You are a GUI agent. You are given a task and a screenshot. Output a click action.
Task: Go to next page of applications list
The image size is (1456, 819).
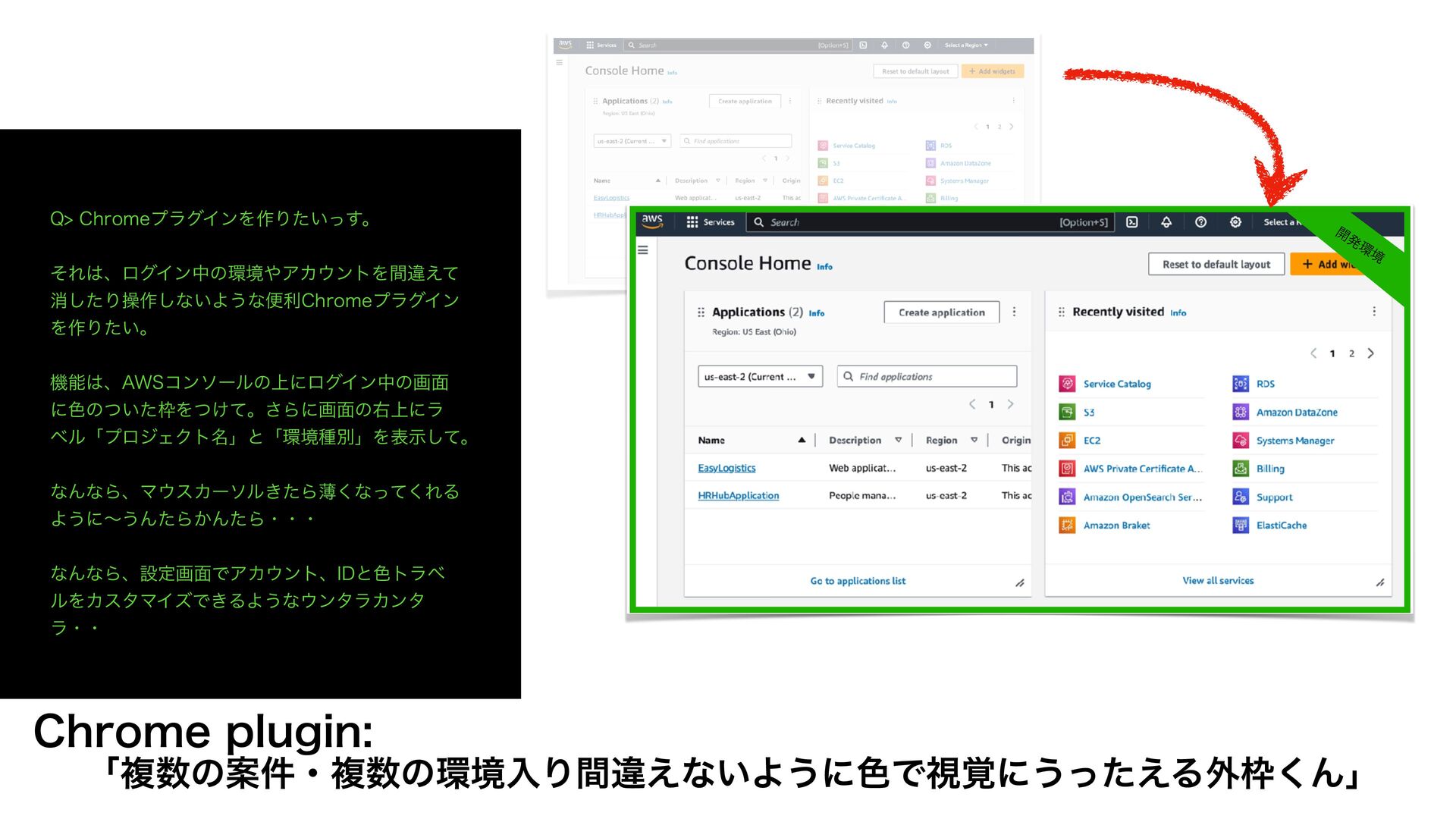pyautogui.click(x=1010, y=404)
